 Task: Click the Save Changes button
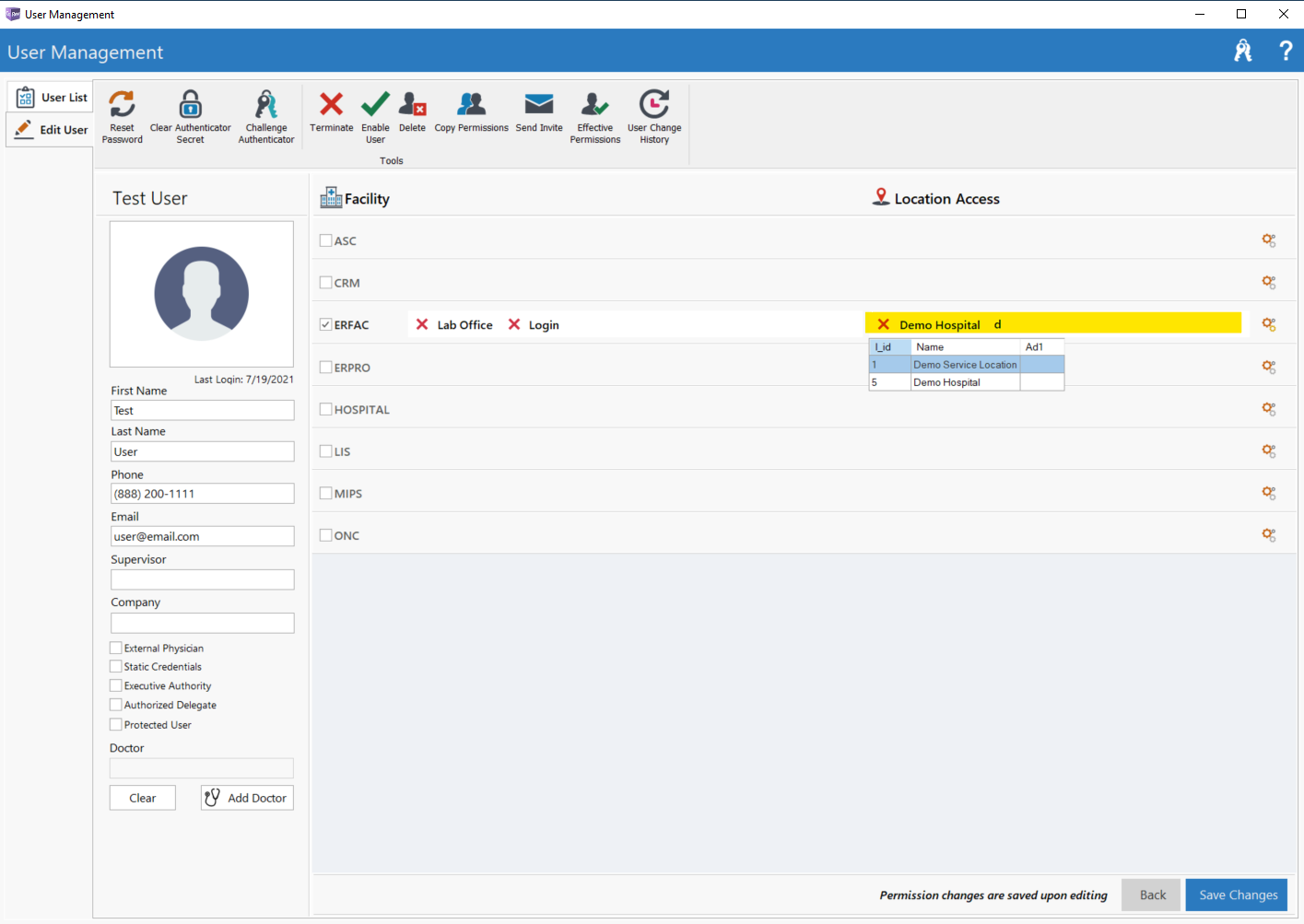(1237, 895)
